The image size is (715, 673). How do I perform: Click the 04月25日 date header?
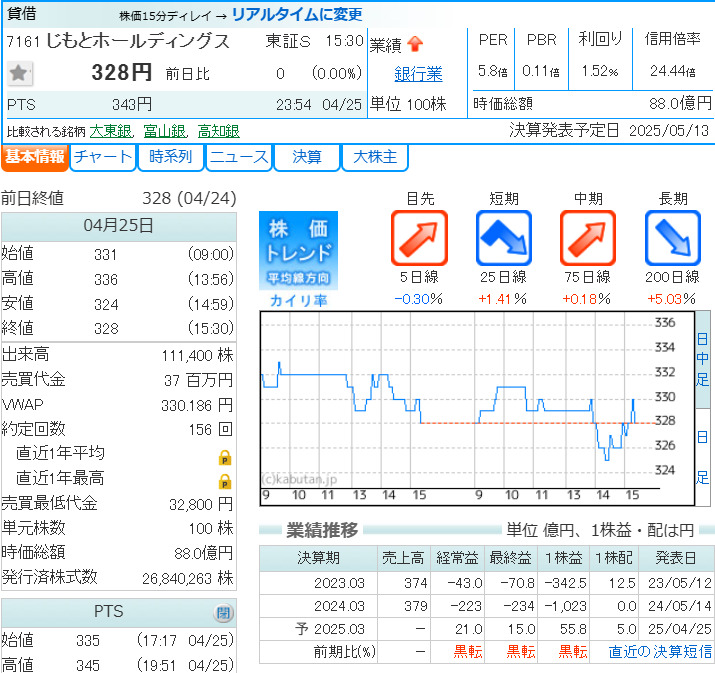pos(119,226)
